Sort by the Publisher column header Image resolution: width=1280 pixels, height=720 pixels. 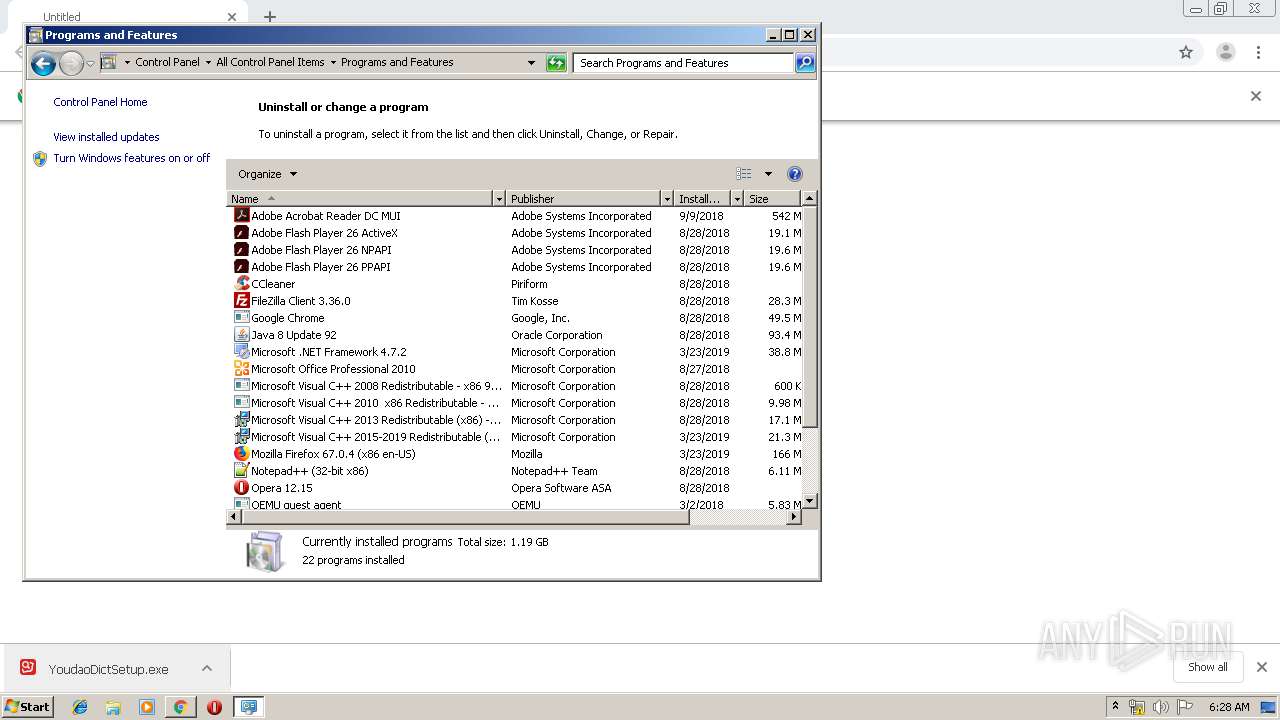[x=584, y=199]
